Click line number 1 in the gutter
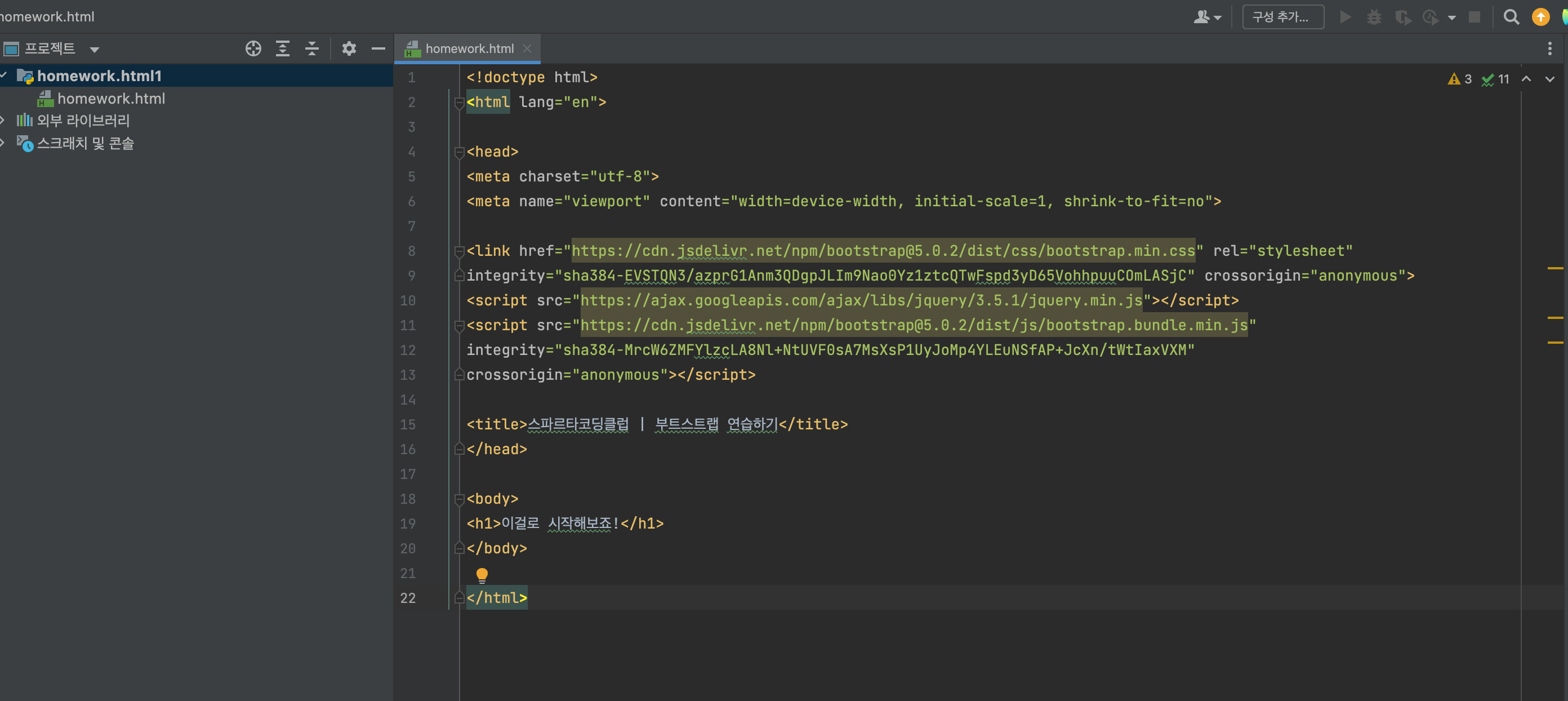 pos(412,78)
